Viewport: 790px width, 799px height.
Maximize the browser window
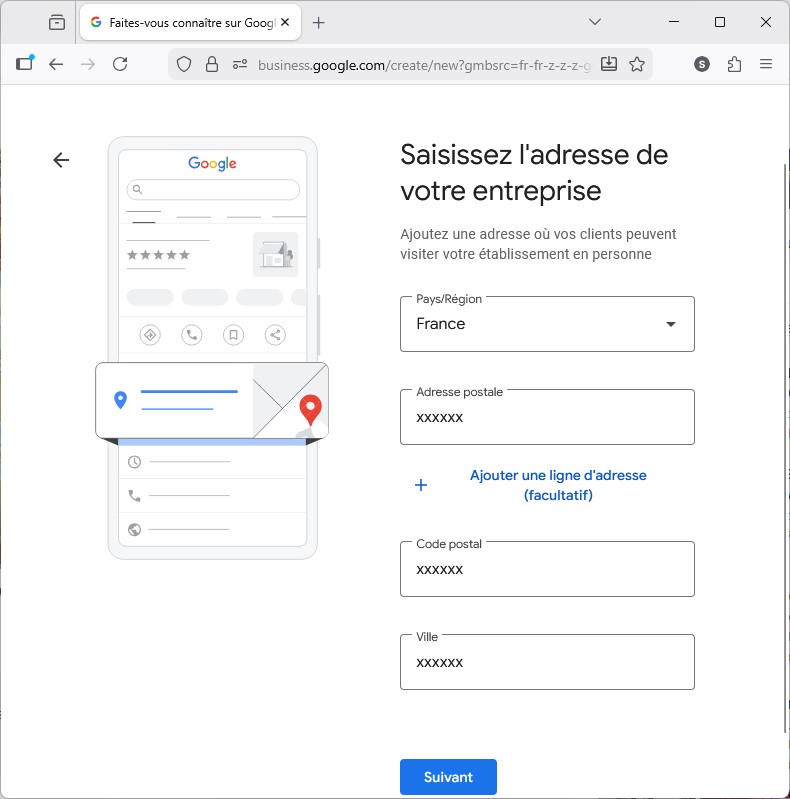720,22
